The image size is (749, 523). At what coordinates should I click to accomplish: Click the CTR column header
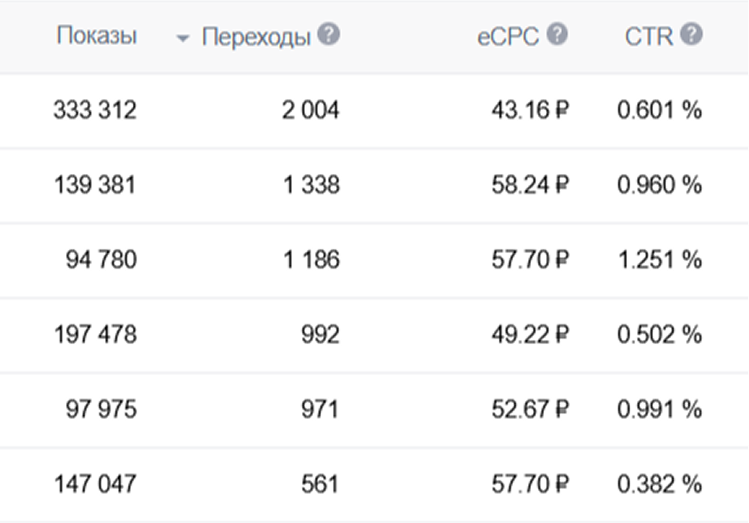click(648, 37)
